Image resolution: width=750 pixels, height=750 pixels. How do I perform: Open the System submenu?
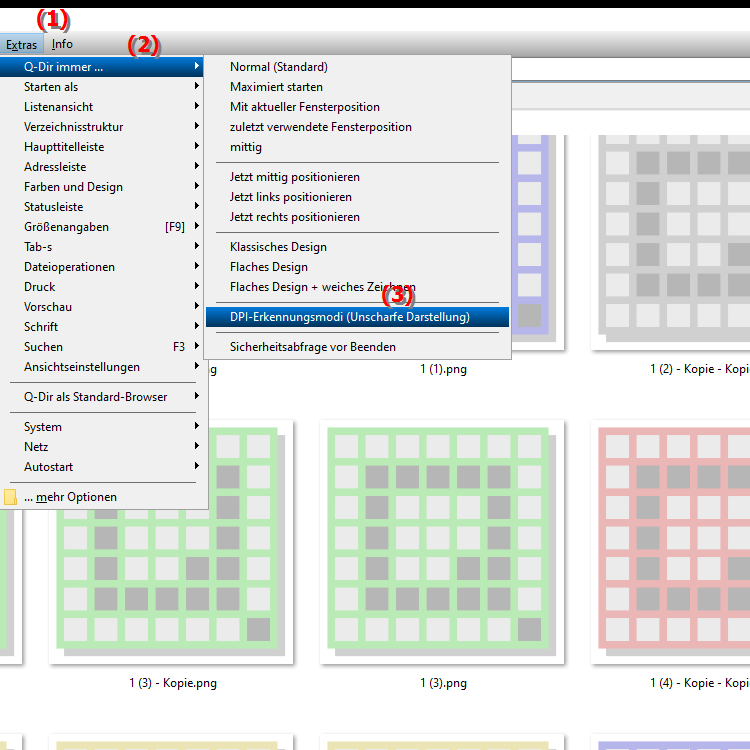pyautogui.click(x=101, y=427)
